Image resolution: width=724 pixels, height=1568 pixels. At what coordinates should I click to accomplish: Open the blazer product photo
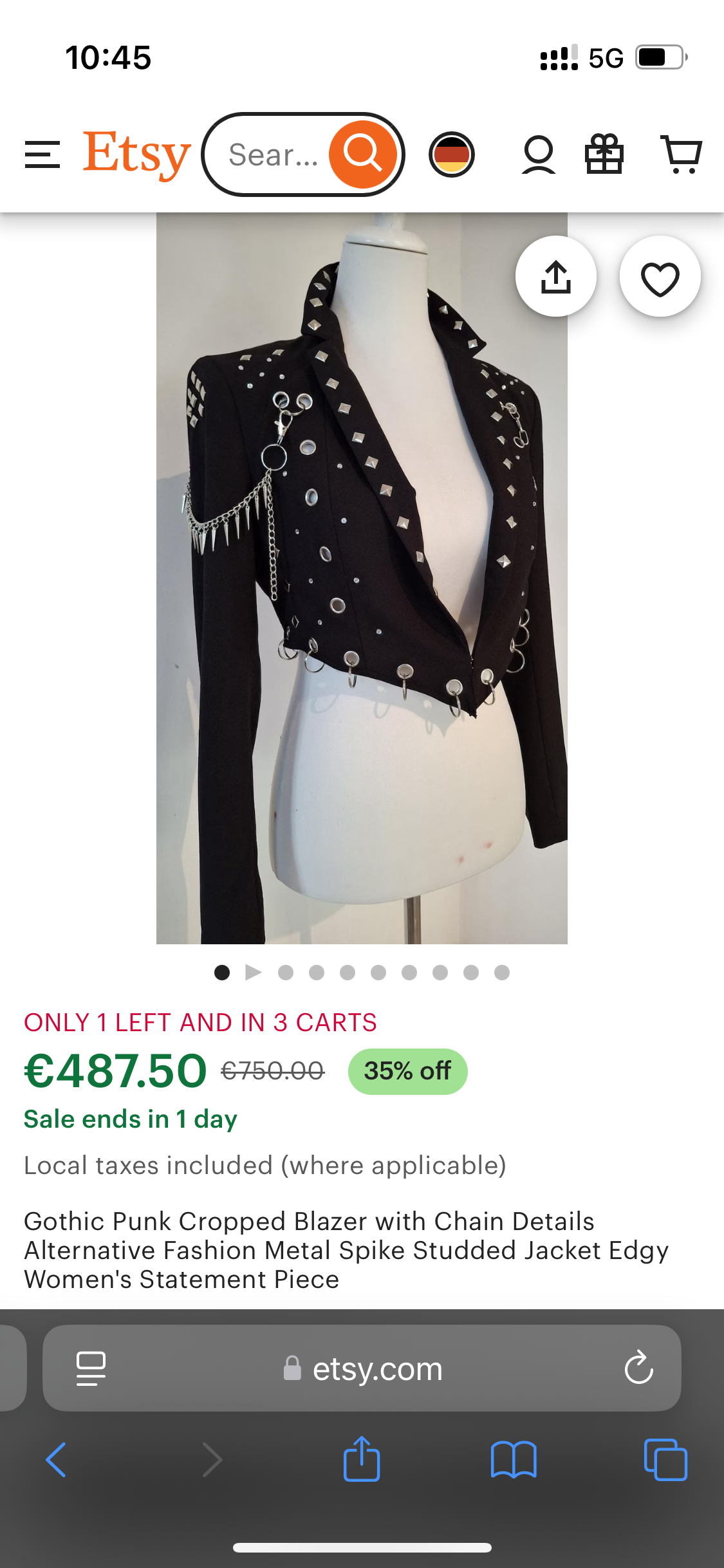(x=362, y=578)
